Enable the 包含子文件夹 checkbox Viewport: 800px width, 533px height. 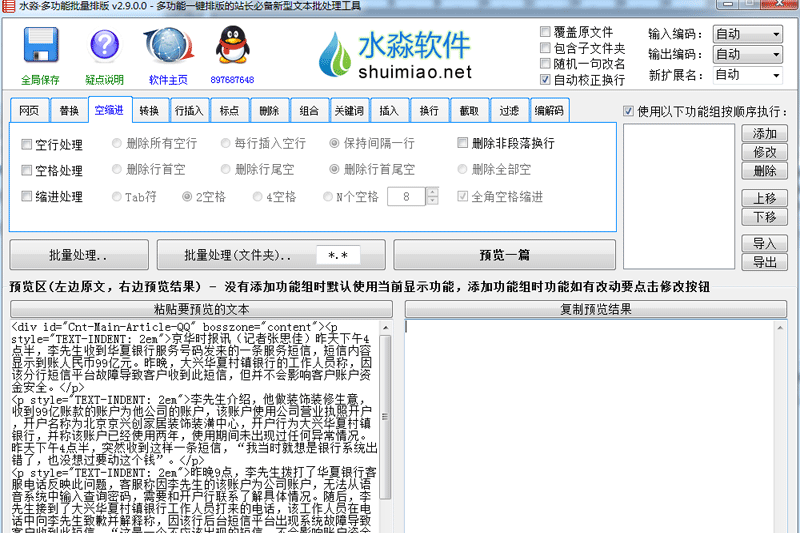tap(545, 48)
